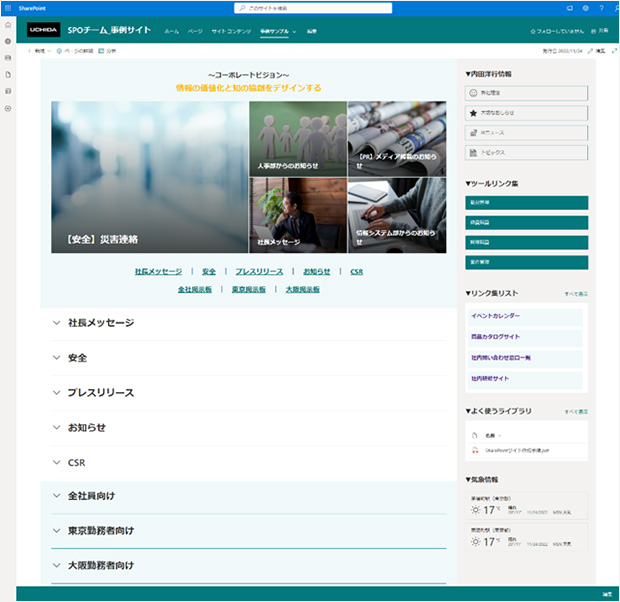620x602 pixels.
Task: Click the star follow icon
Action: (x=533, y=31)
